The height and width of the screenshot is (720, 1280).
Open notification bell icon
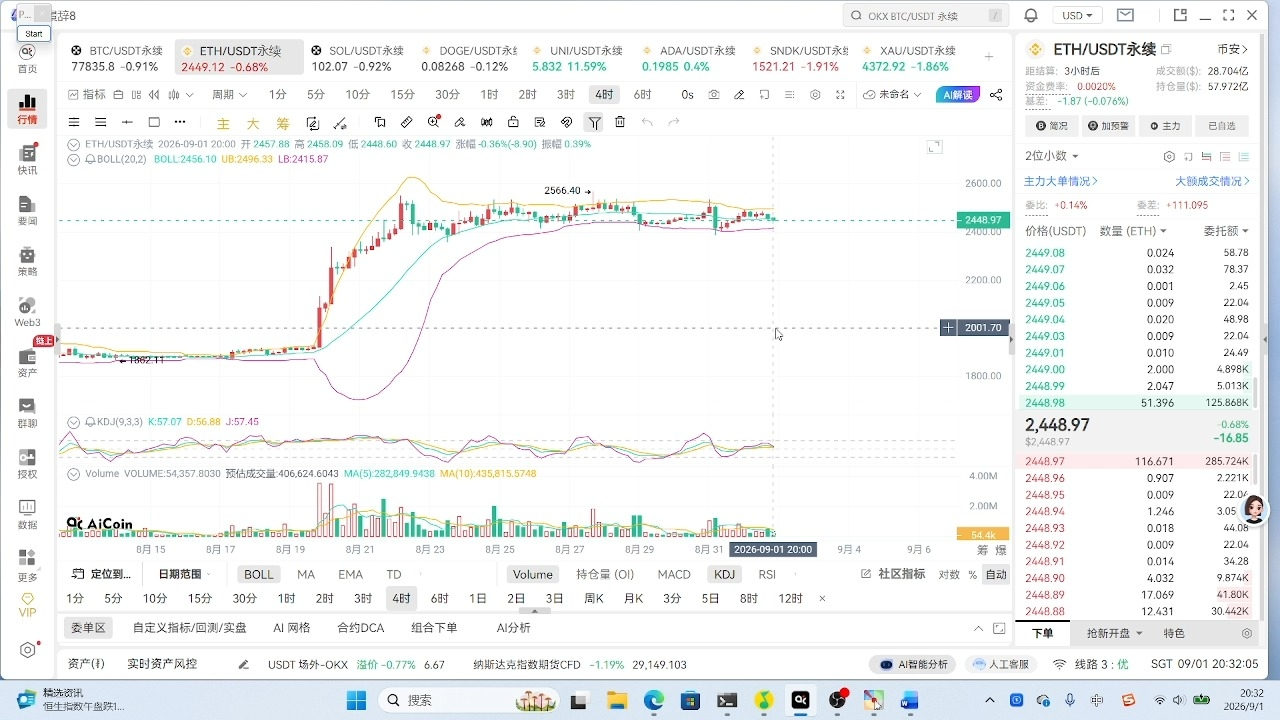point(1031,15)
